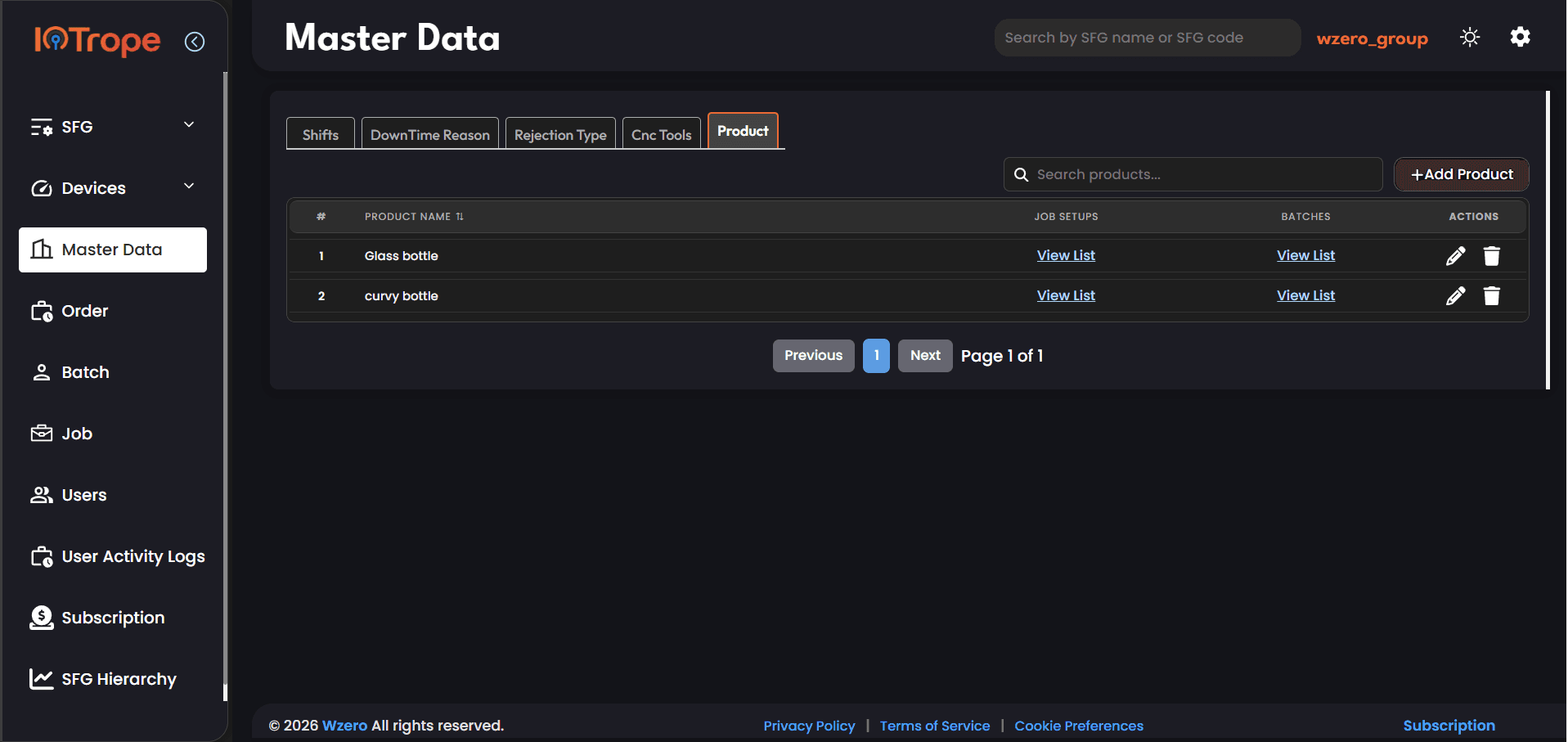This screenshot has height=742, width=1568.
Task: Focus the SFG name or code search field
Action: (1148, 38)
